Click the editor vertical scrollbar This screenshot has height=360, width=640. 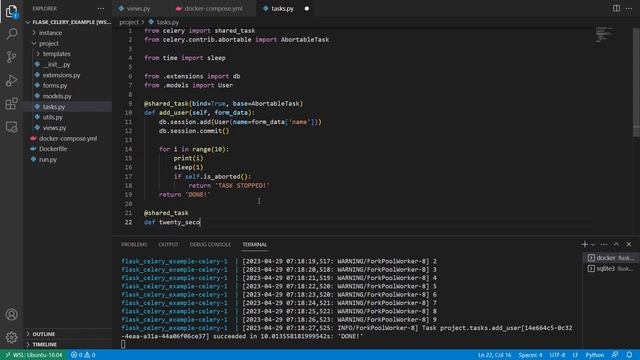point(636,82)
